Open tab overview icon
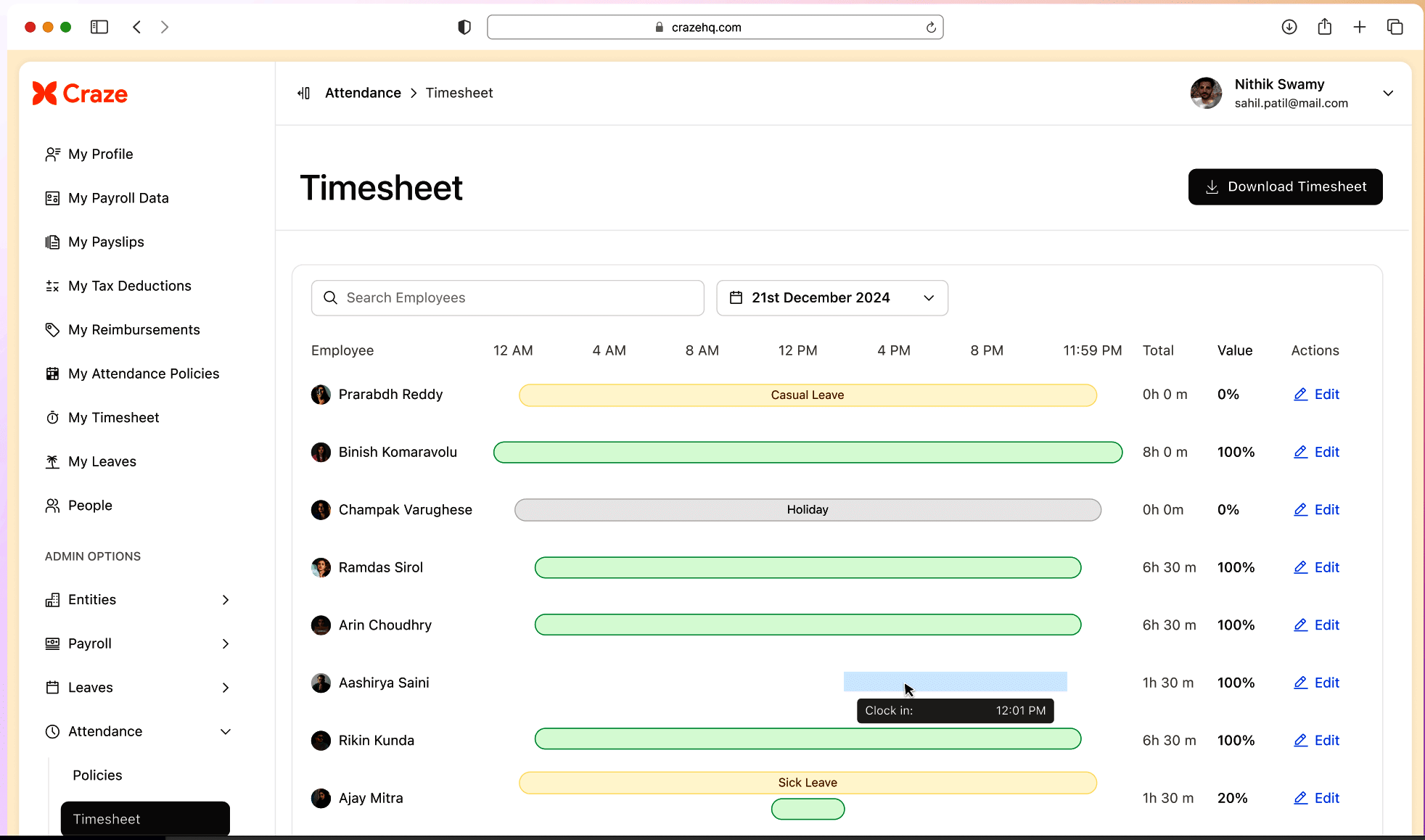 click(x=1395, y=27)
